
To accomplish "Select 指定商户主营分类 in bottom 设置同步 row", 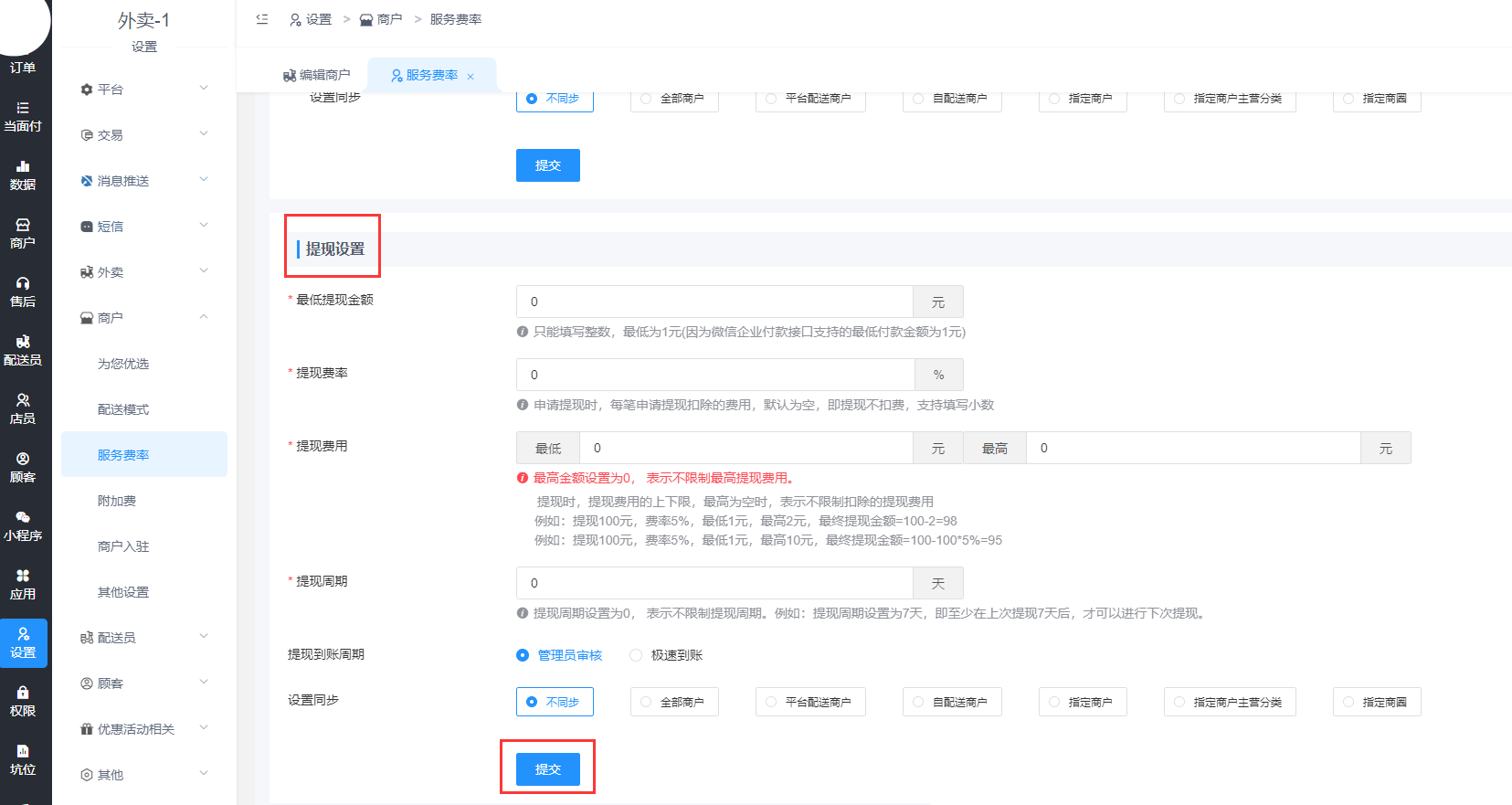I will coord(1230,702).
